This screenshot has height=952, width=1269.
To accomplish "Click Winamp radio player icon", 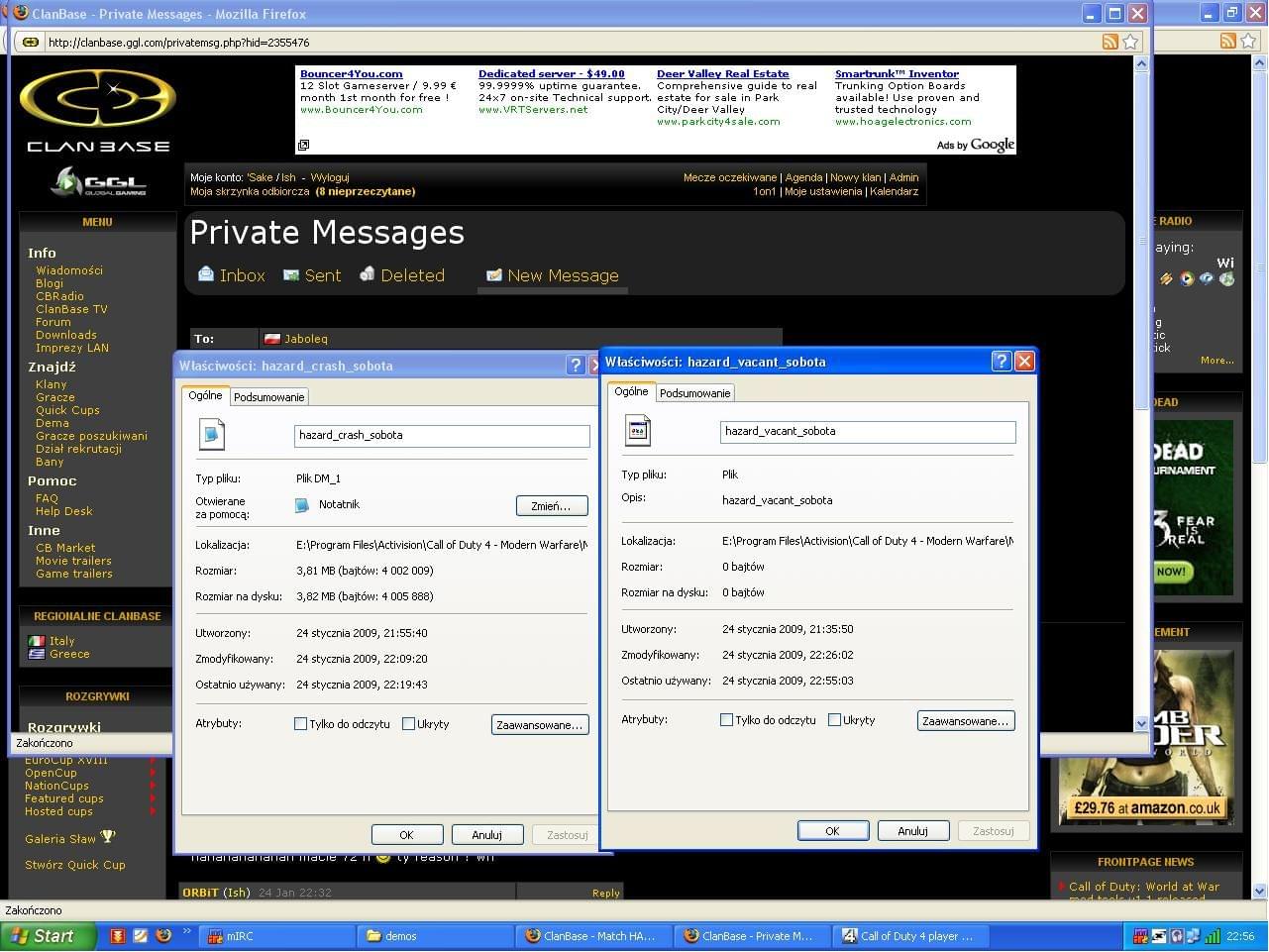I will (x=1167, y=279).
